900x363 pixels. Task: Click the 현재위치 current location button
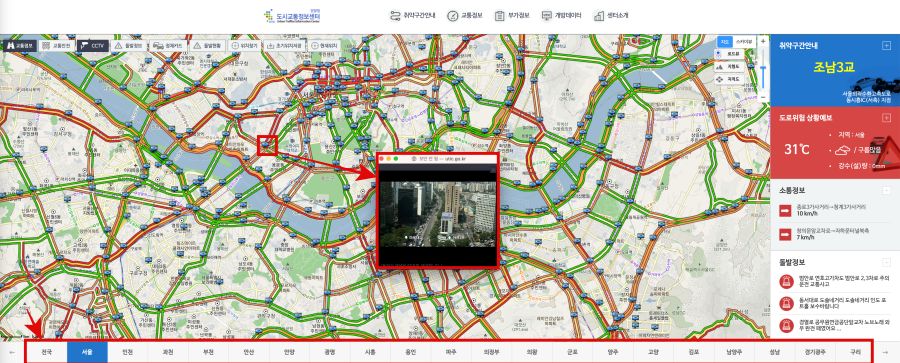(325, 45)
